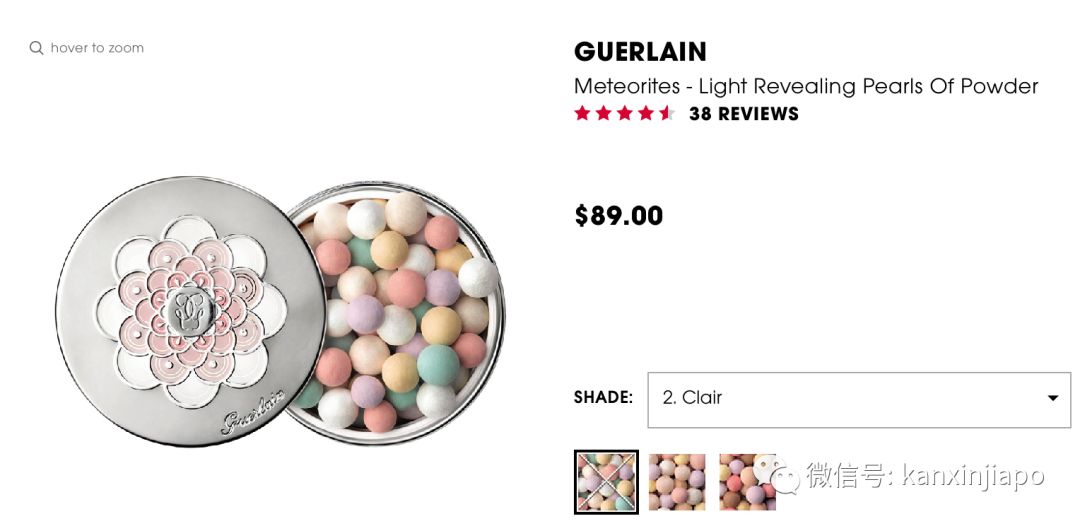Viewport: 1080px width, 526px height.
Task: Select the first crossed-out shade swatch
Action: tap(606, 482)
